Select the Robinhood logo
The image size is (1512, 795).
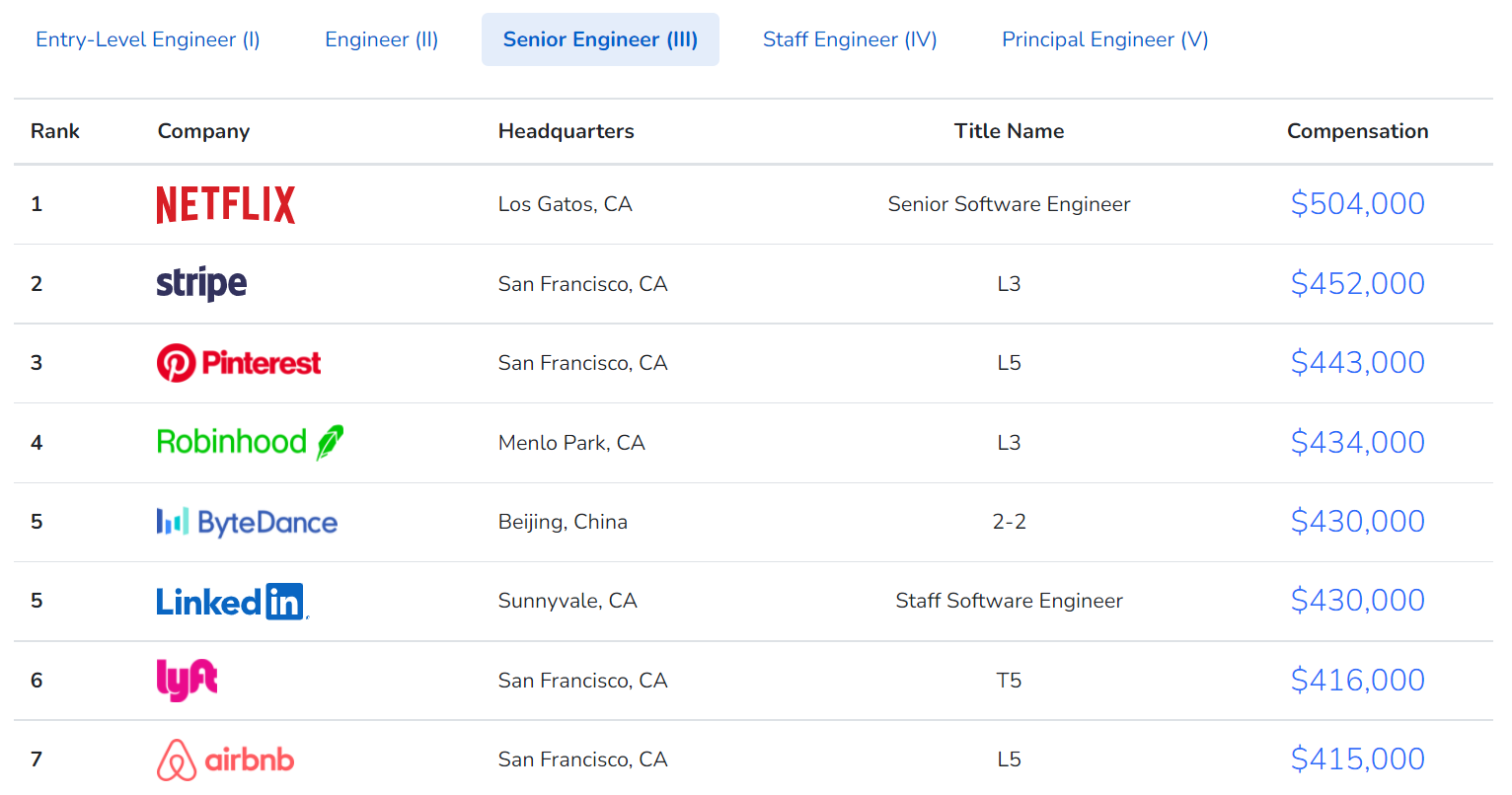click(x=250, y=442)
